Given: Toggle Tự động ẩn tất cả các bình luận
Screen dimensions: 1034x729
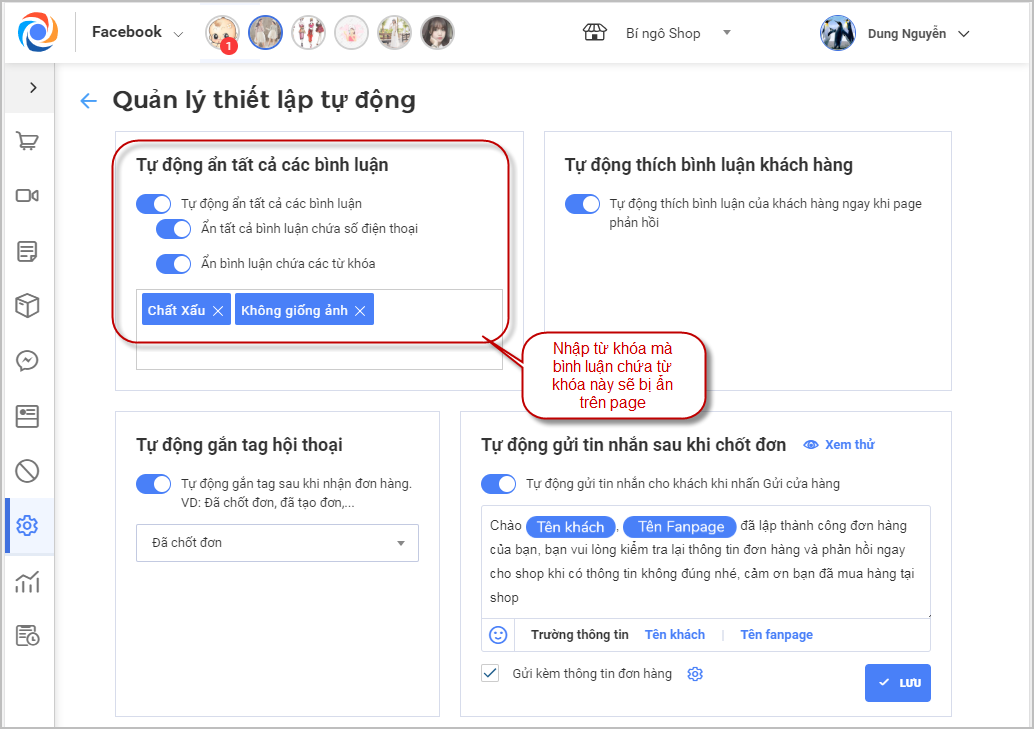Looking at the screenshot, I should (154, 204).
